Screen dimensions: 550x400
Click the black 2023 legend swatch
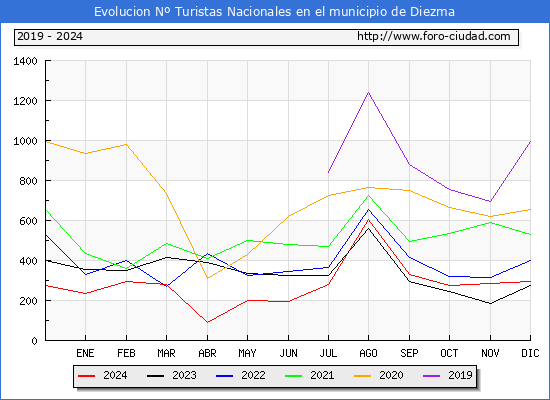[155, 376]
